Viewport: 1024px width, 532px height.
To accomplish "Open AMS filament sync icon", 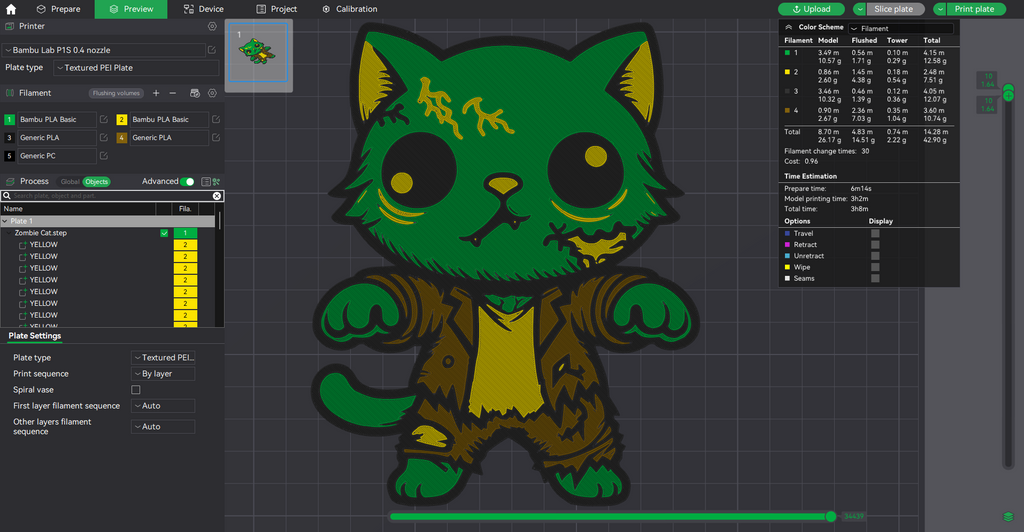I will pos(195,93).
